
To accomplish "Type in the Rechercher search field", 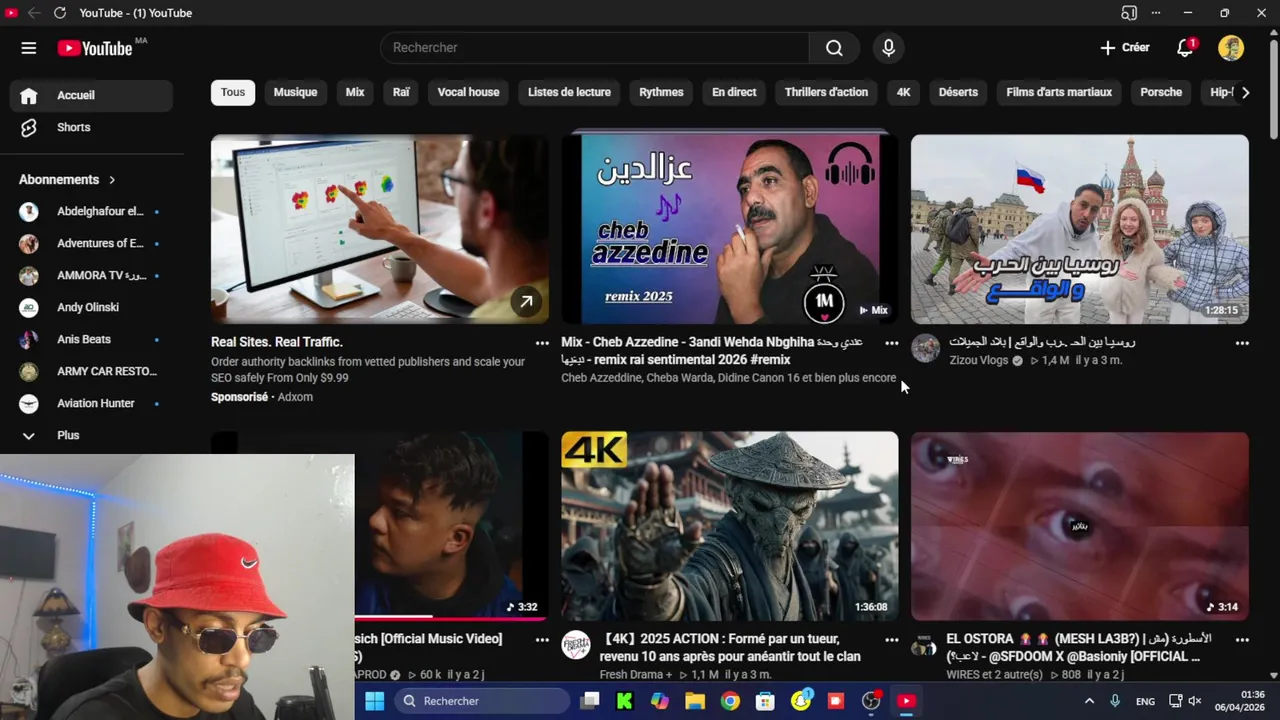I will click(x=595, y=48).
